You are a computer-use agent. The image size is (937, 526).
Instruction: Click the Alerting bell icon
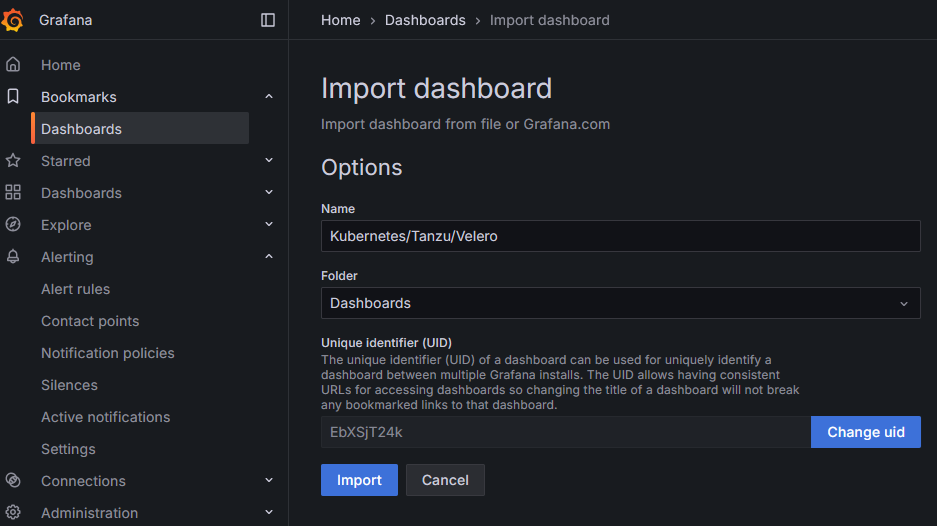click(13, 256)
